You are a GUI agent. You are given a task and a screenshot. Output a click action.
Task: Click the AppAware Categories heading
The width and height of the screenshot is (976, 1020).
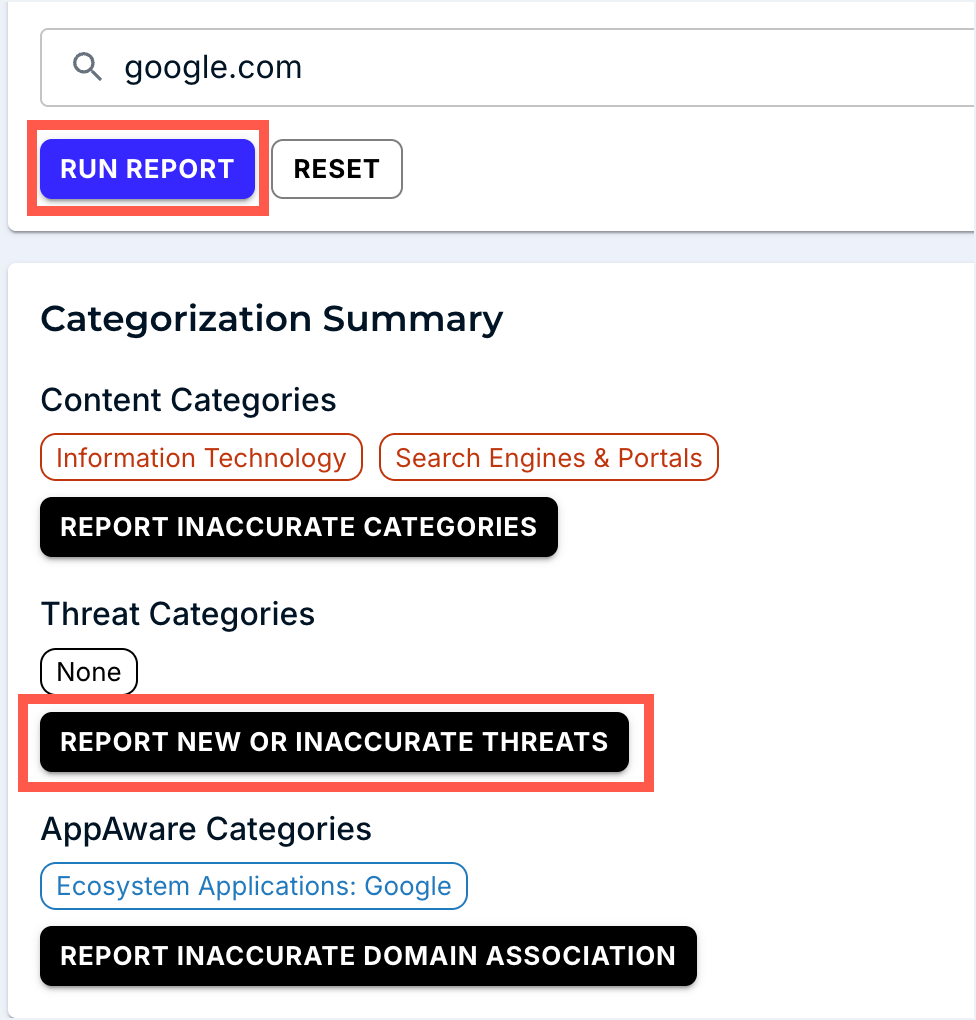205,829
